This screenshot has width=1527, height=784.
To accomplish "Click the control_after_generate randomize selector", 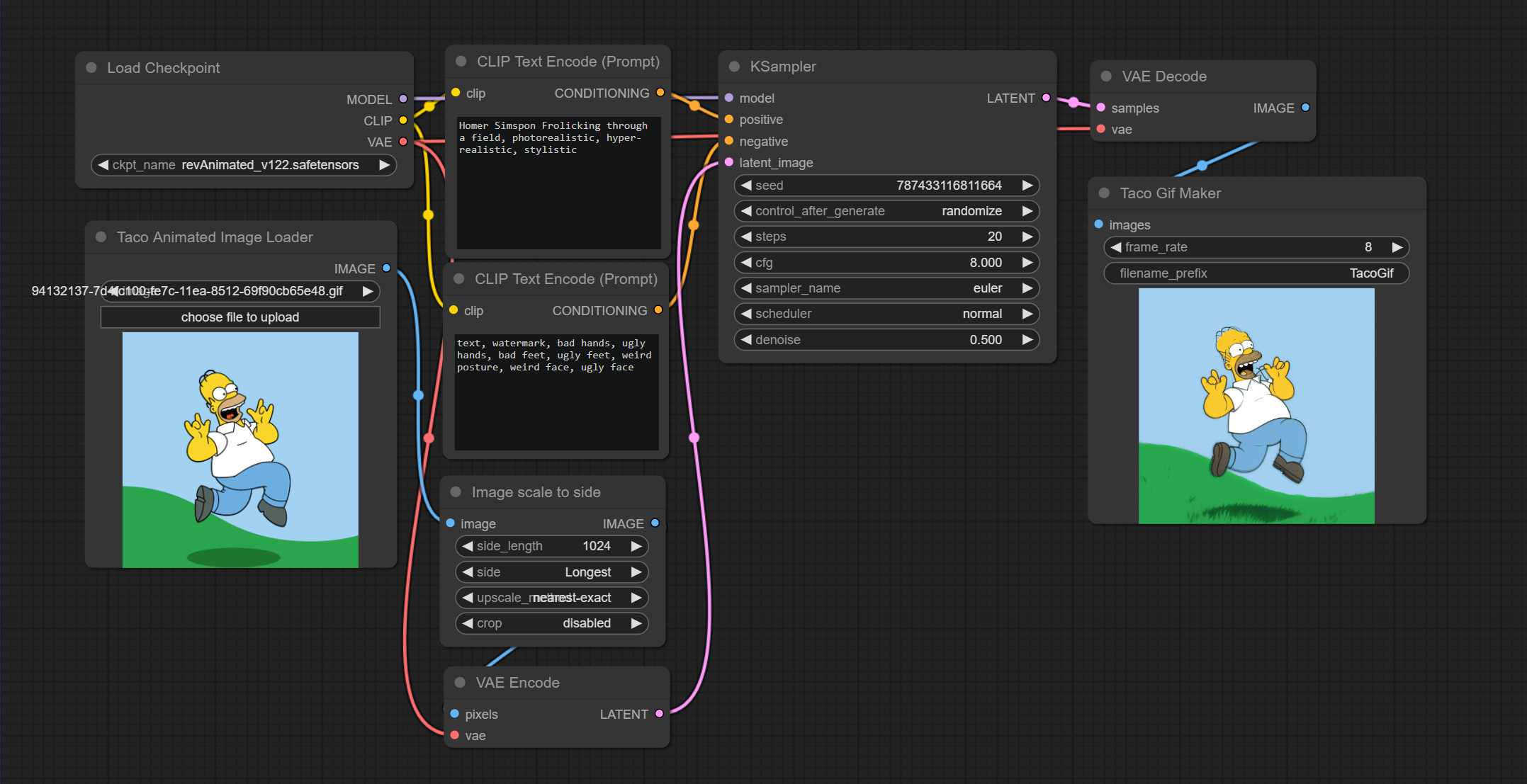I will coord(886,211).
